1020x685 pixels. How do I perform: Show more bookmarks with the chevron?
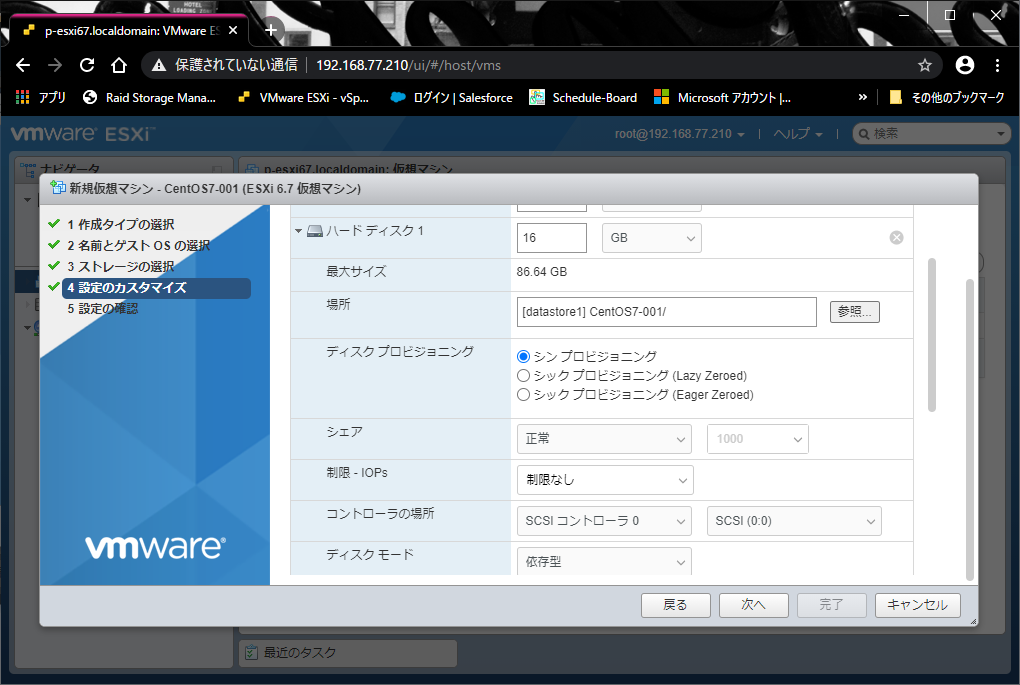tap(863, 98)
